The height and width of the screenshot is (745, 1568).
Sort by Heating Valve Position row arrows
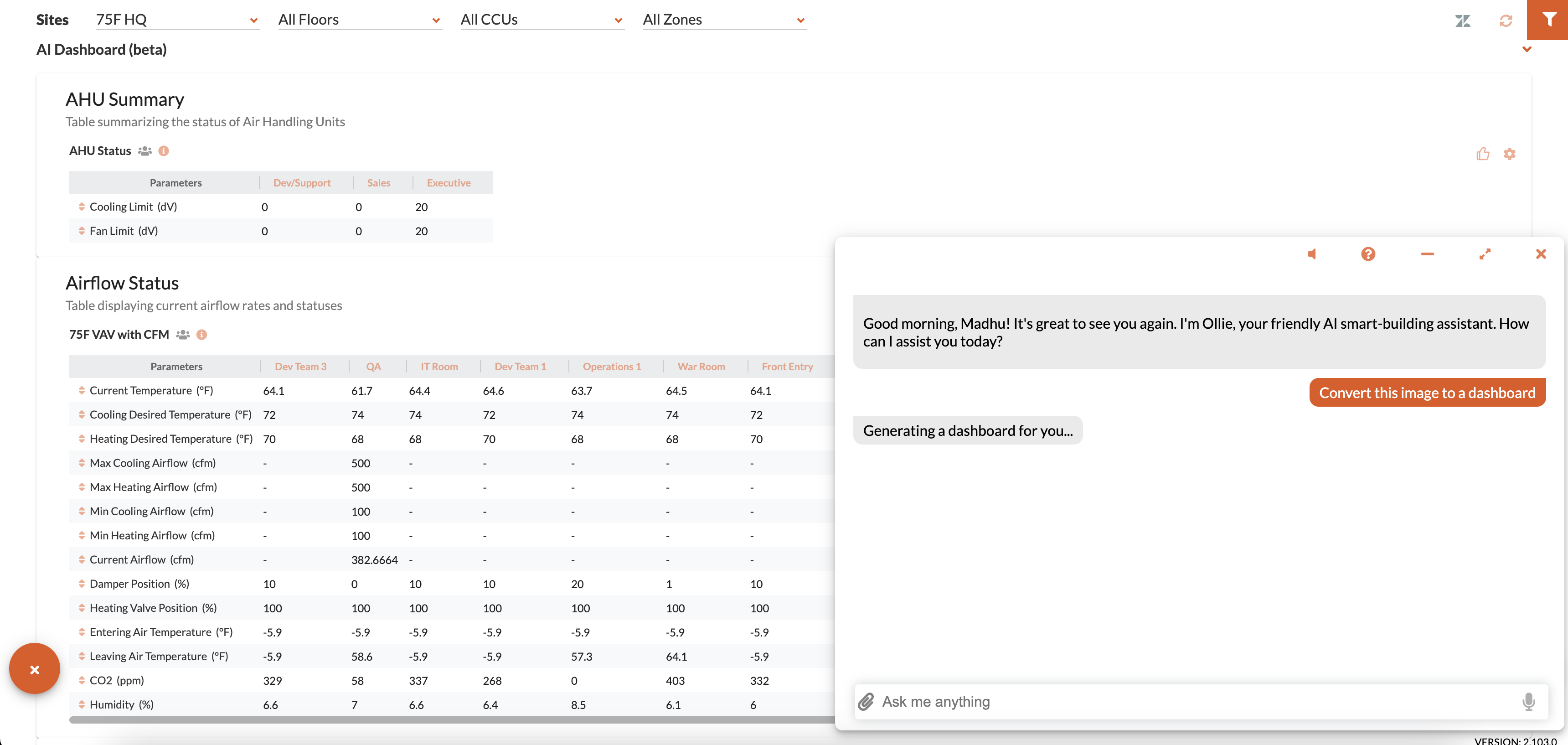coord(82,608)
